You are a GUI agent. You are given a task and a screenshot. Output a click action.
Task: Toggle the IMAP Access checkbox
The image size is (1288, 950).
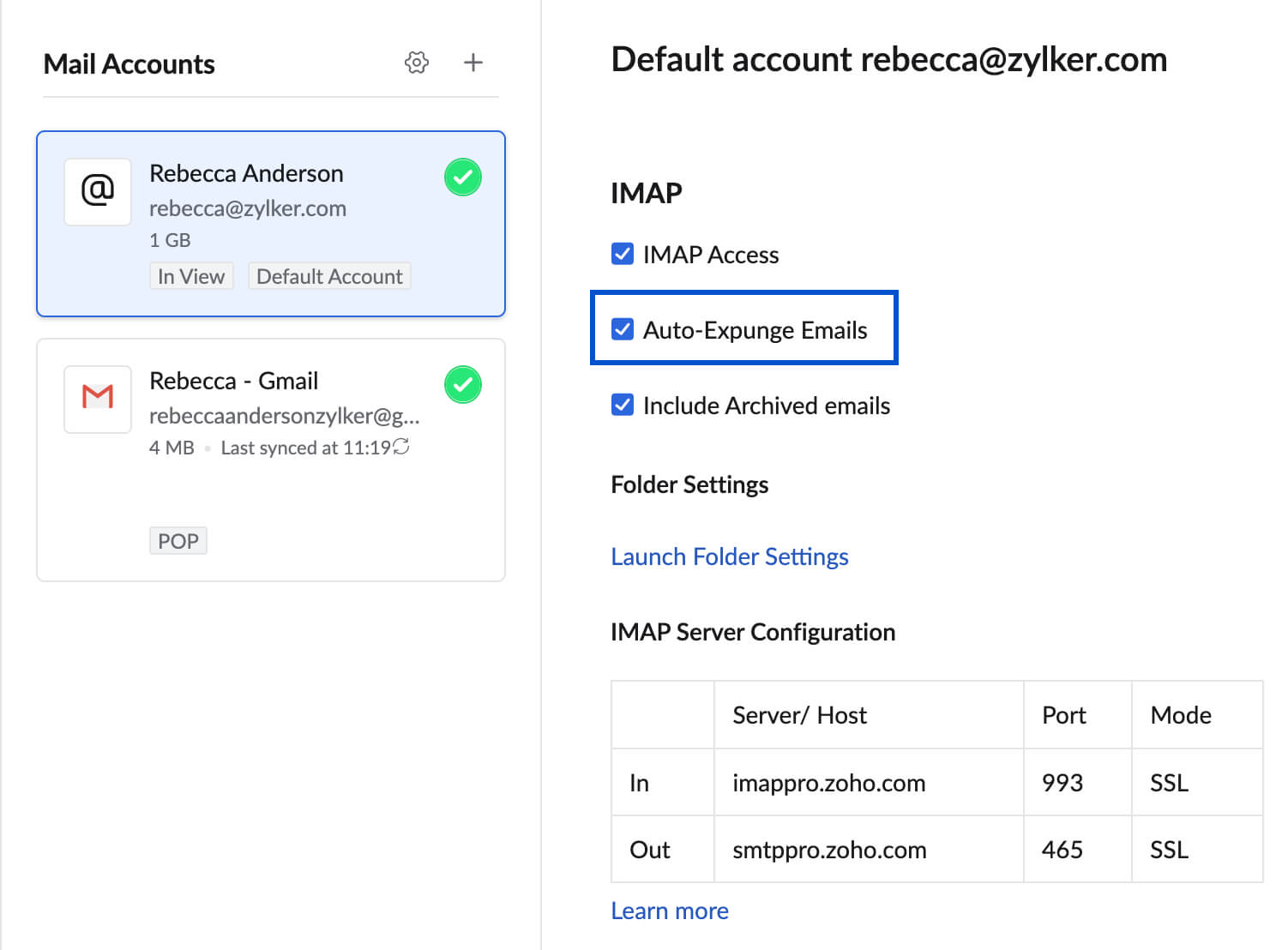(x=623, y=254)
